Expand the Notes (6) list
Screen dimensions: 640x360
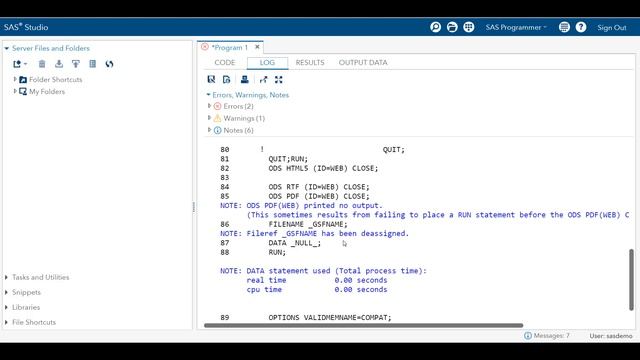tap(209, 130)
